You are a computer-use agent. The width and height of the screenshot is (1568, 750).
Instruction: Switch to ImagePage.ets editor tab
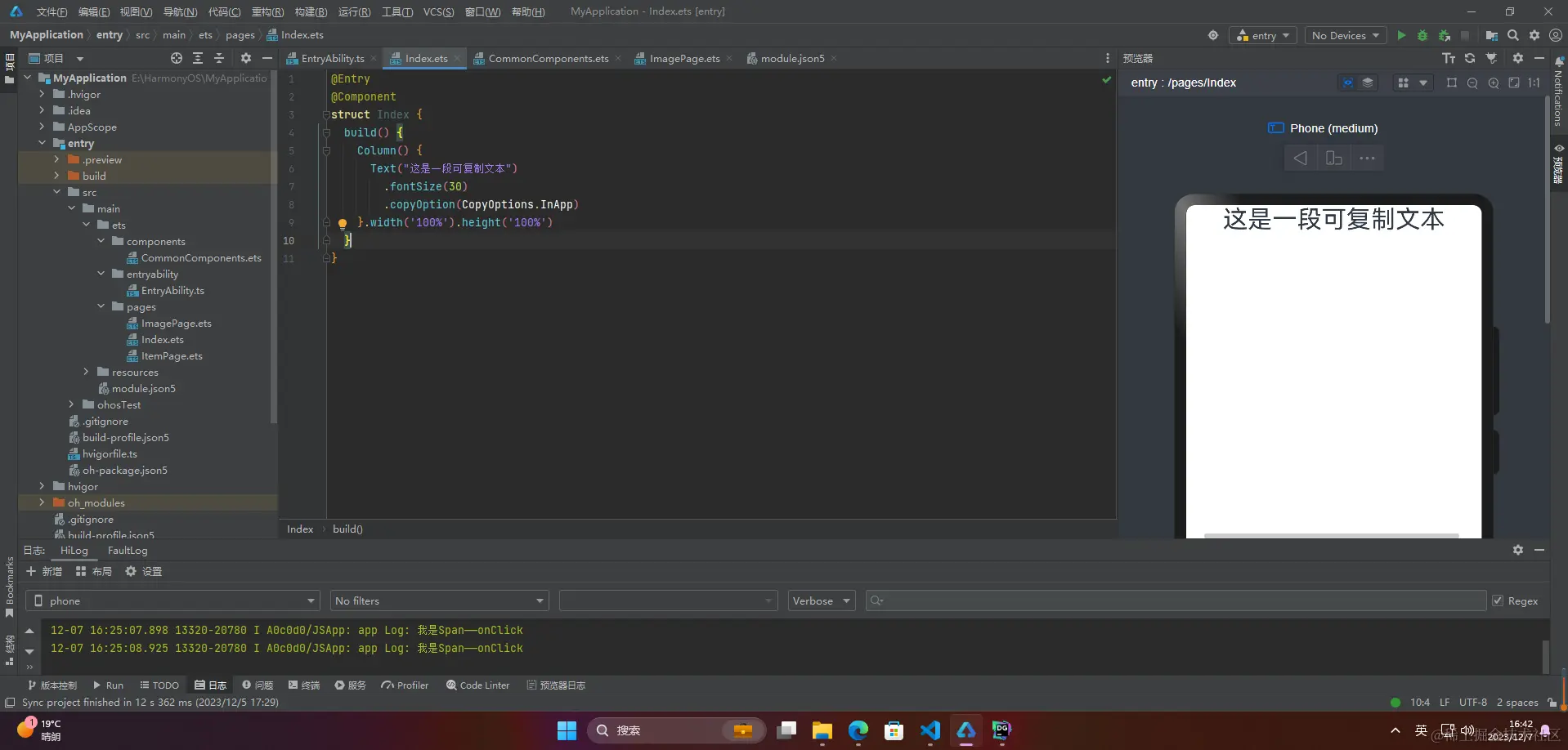pos(684,58)
